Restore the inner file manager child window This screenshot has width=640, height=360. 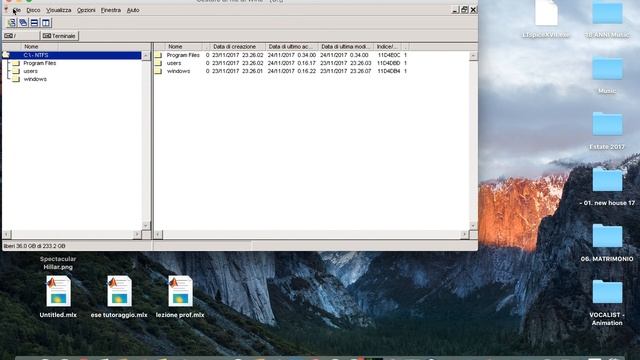tap(464, 10)
